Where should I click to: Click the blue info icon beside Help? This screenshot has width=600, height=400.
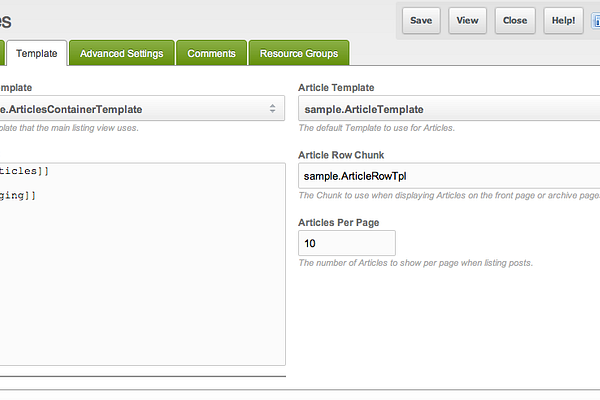coord(596,21)
